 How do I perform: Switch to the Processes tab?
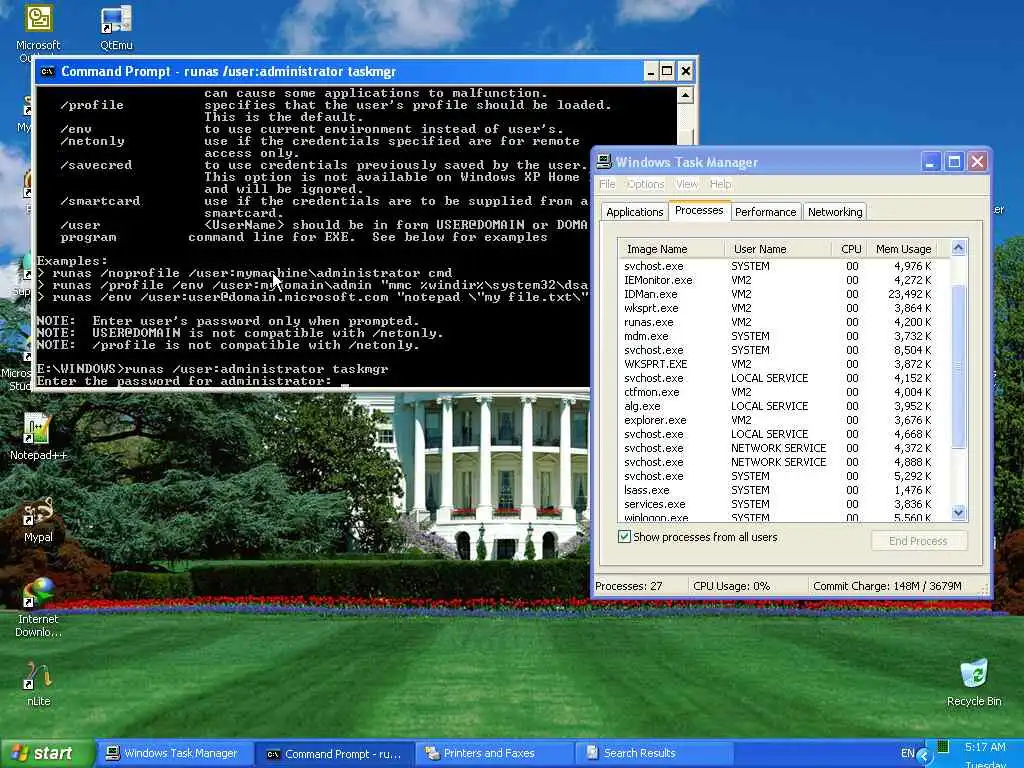click(699, 210)
